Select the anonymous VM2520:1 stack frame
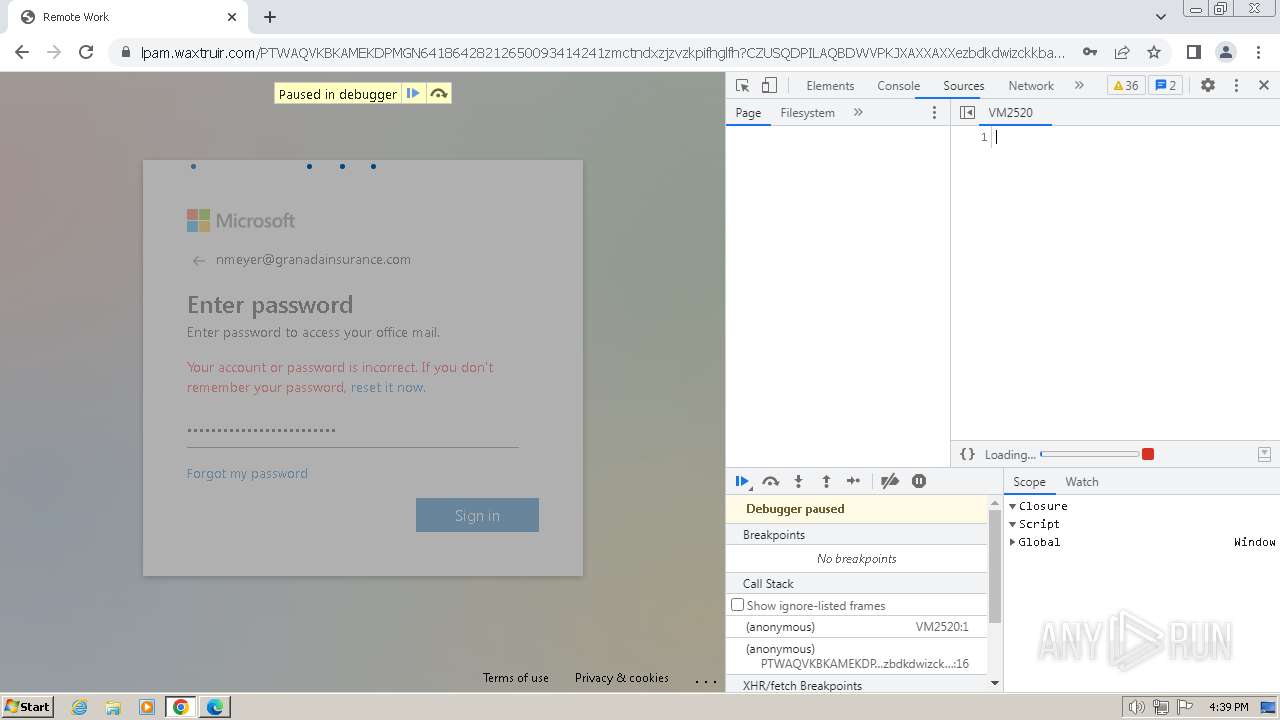 pyautogui.click(x=856, y=627)
